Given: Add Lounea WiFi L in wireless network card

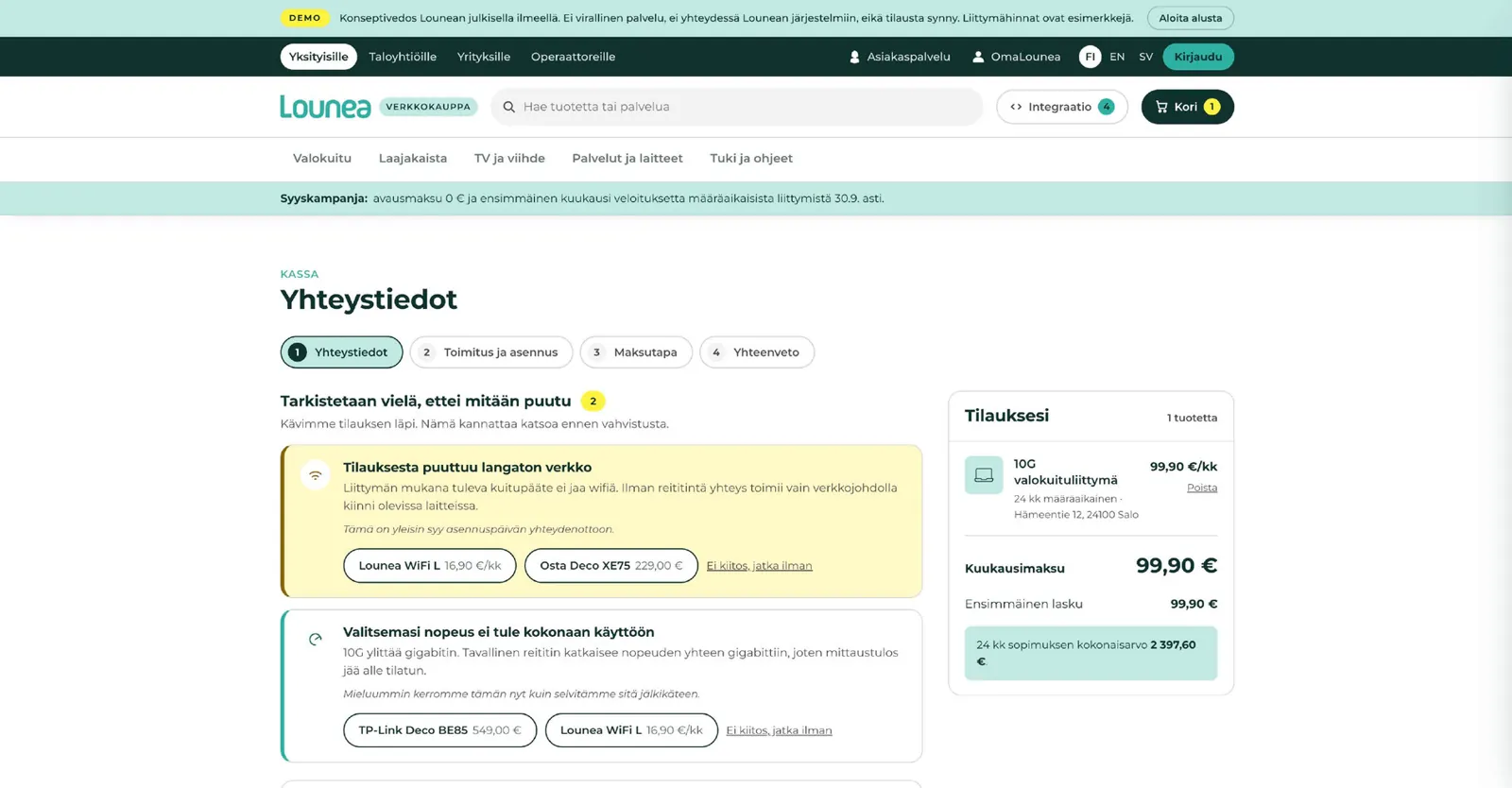Looking at the screenshot, I should 430,566.
